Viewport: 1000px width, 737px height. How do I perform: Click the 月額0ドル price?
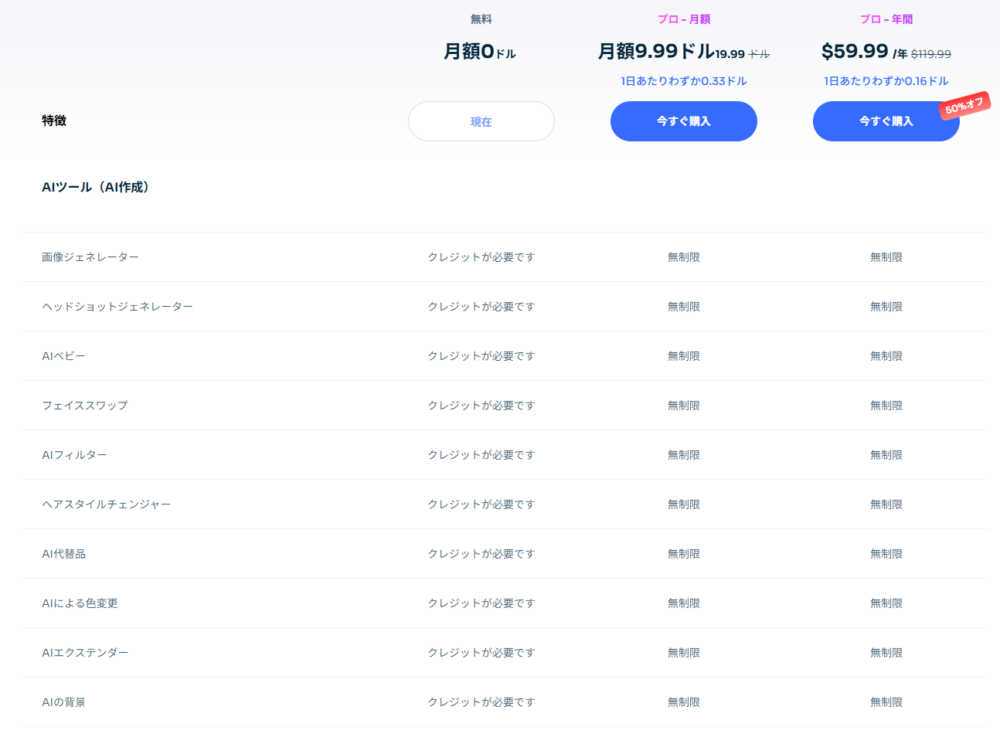coord(480,51)
